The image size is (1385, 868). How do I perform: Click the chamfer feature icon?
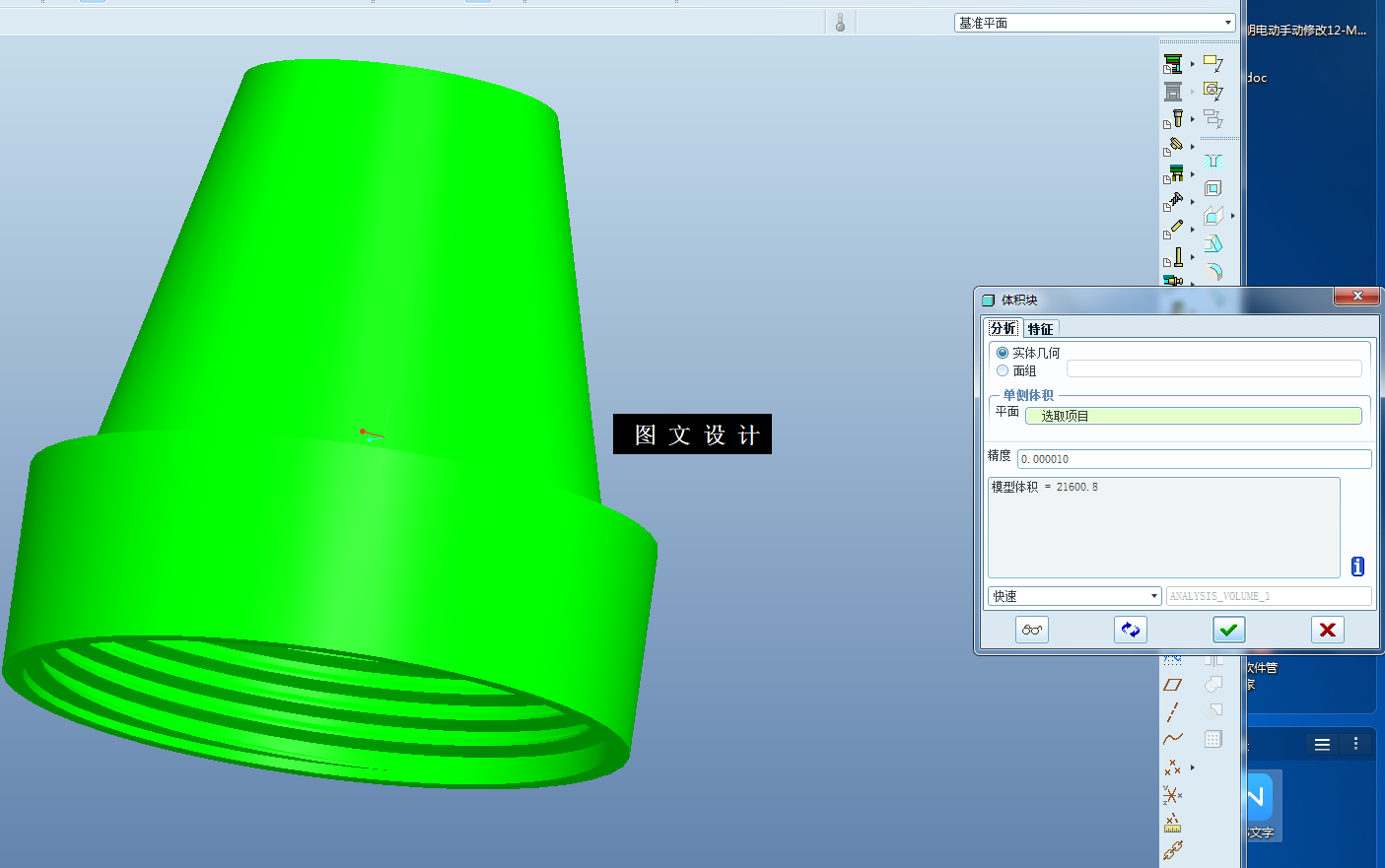coord(1213,243)
